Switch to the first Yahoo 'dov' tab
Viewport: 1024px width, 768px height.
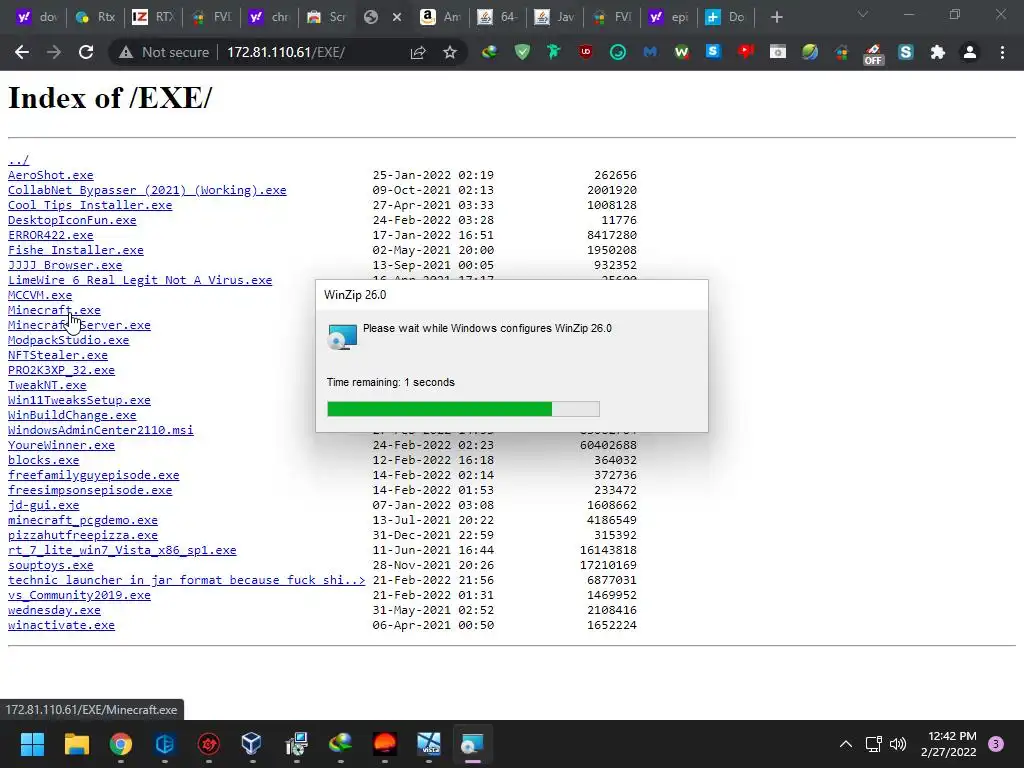coord(37,18)
